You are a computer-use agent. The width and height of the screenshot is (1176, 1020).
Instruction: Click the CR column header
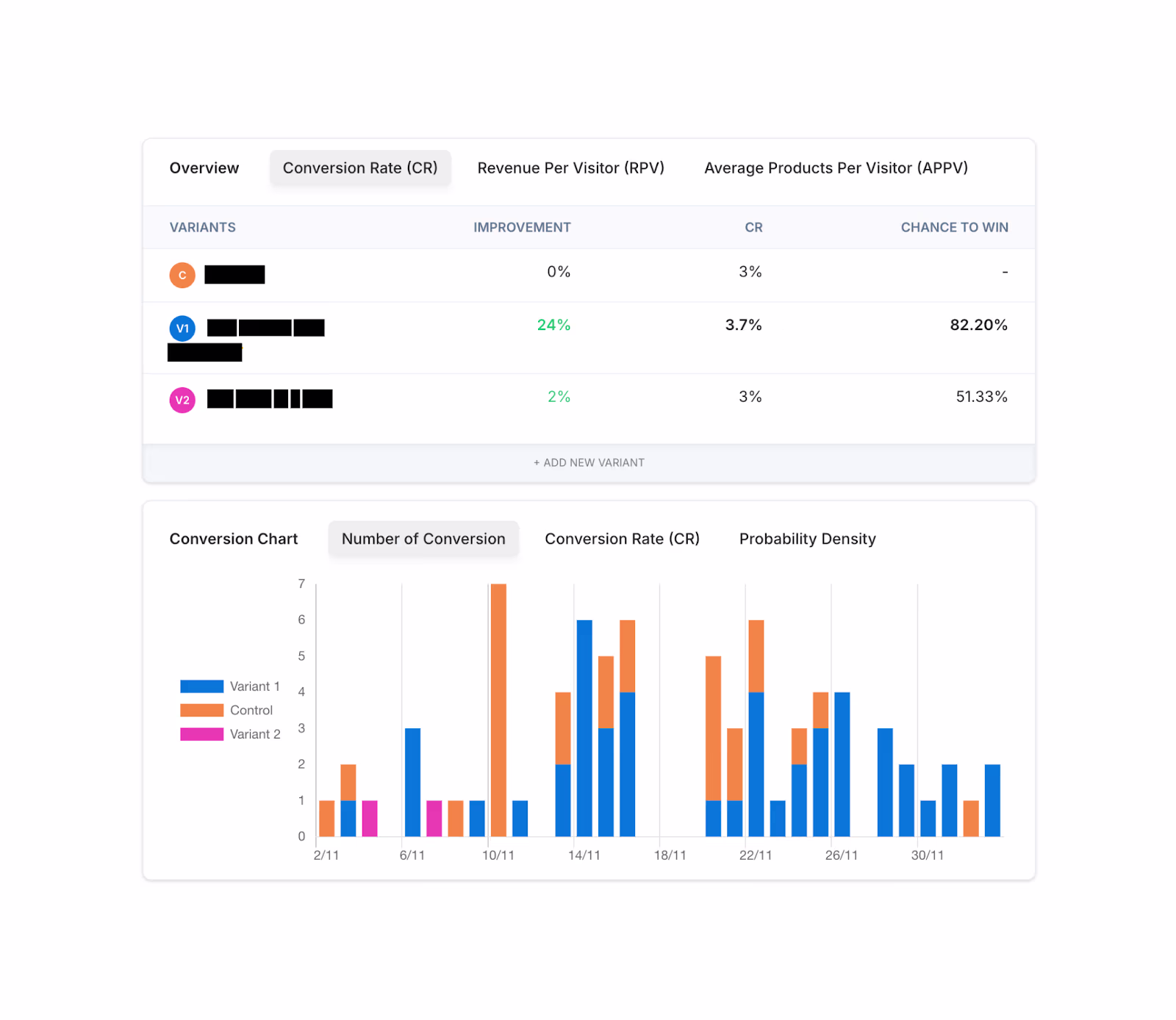(x=753, y=228)
